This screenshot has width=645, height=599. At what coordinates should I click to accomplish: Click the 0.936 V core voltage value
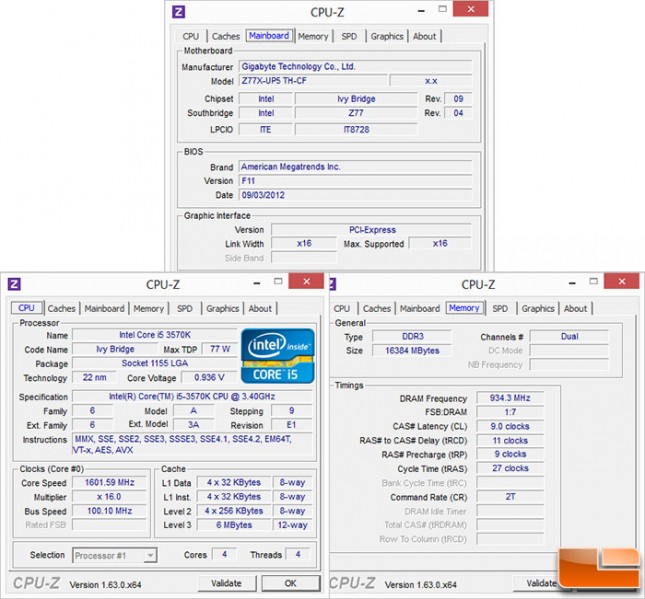(x=209, y=377)
